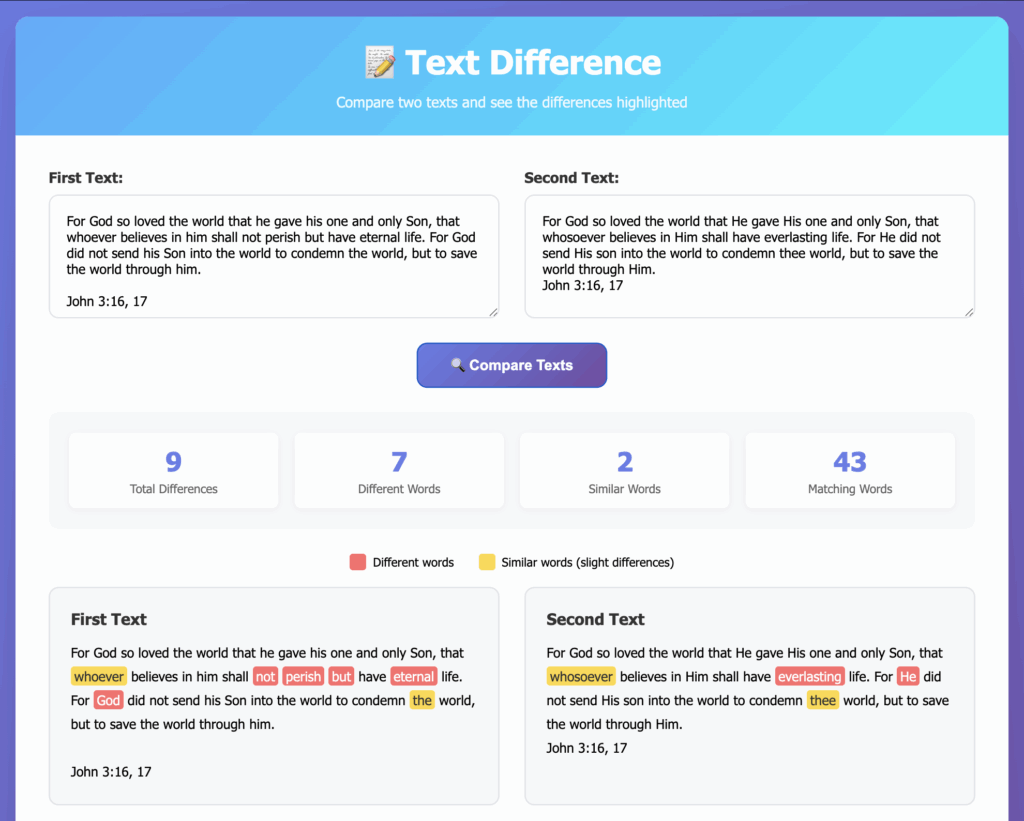Viewport: 1024px width, 821px height.
Task: Click the red highlighted word 'God'
Action: [x=108, y=700]
